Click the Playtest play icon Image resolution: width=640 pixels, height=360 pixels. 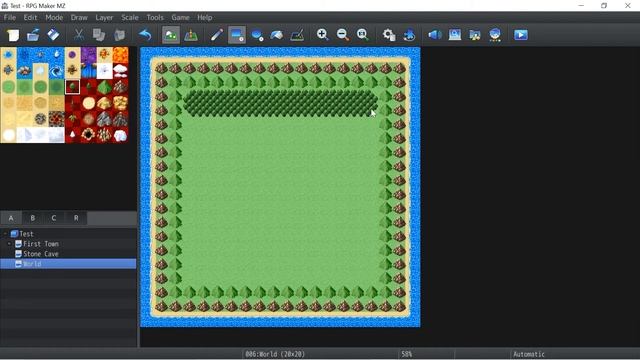point(521,35)
